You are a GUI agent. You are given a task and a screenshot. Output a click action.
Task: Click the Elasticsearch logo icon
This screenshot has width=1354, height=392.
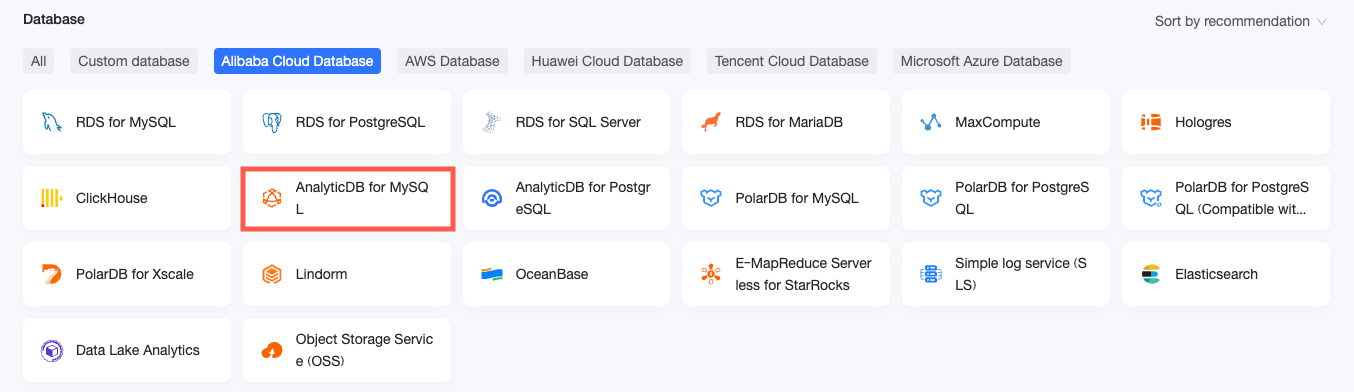(1151, 274)
